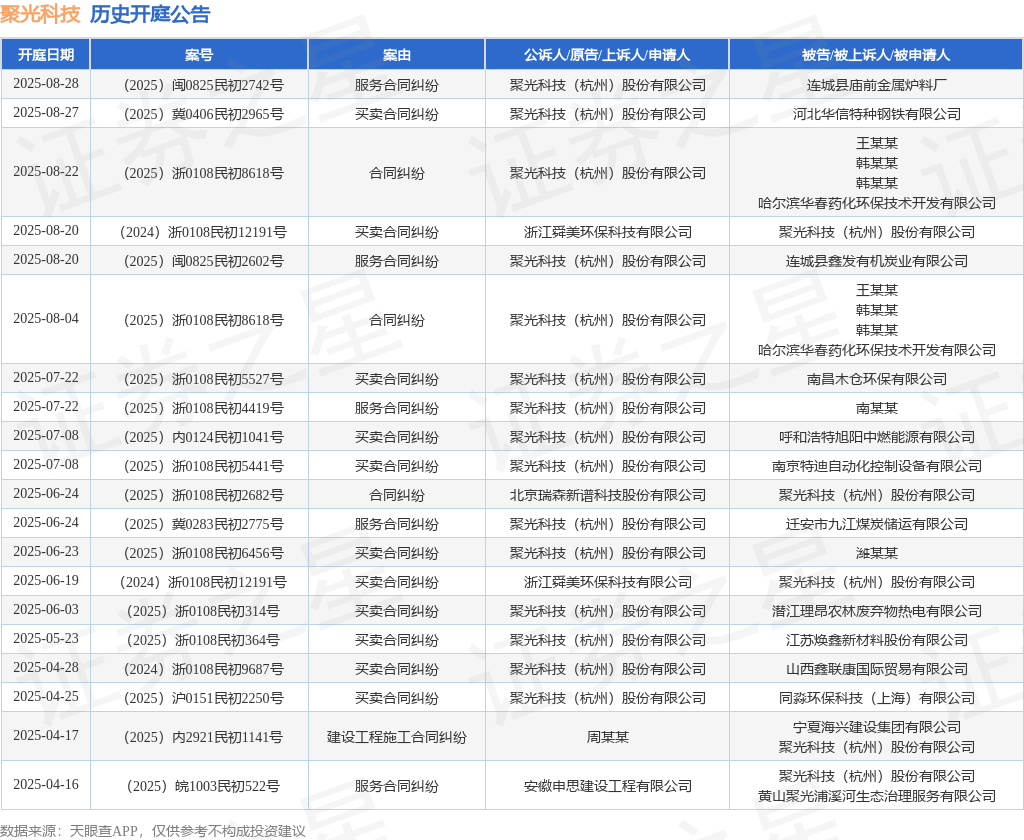Viewport: 1024px width, 840px height.
Task: Click the date 2025-04-16
Action: (46, 784)
